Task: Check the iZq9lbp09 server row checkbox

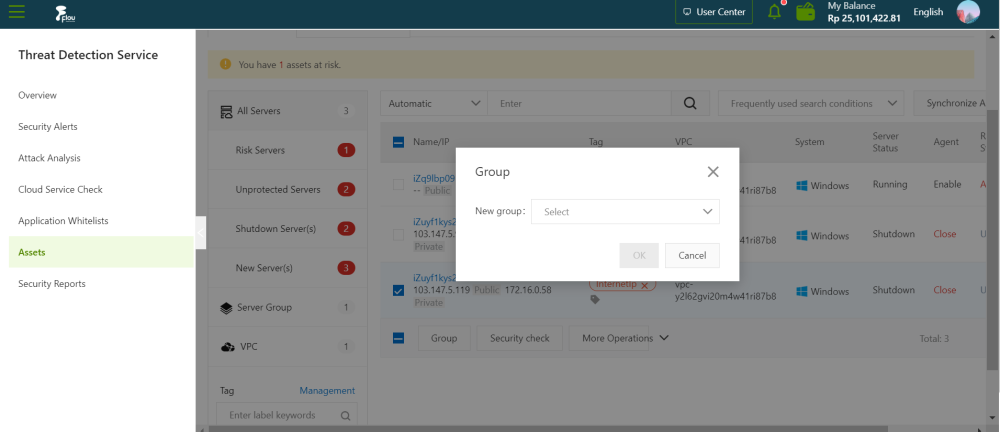Action: pos(398,184)
